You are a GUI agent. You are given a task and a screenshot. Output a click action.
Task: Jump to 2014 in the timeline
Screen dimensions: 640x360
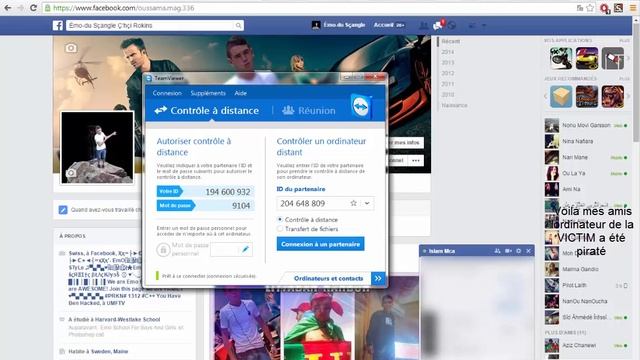pos(448,52)
